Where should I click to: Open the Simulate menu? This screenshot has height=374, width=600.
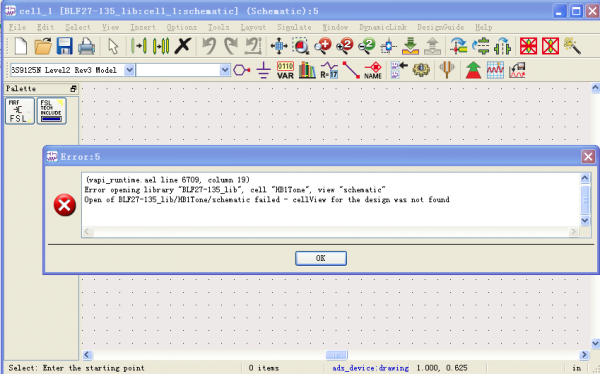[294, 27]
